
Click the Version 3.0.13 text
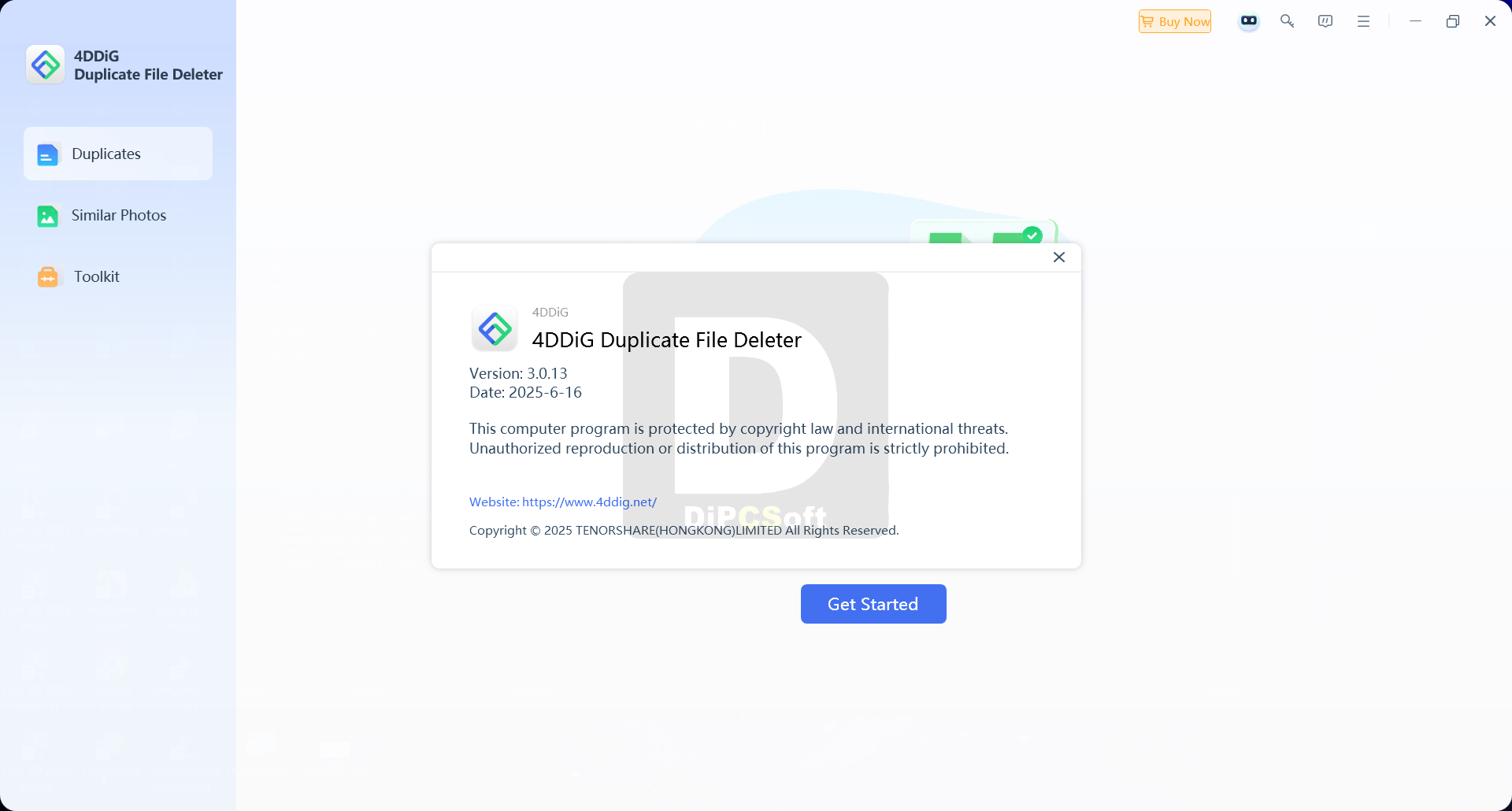518,373
